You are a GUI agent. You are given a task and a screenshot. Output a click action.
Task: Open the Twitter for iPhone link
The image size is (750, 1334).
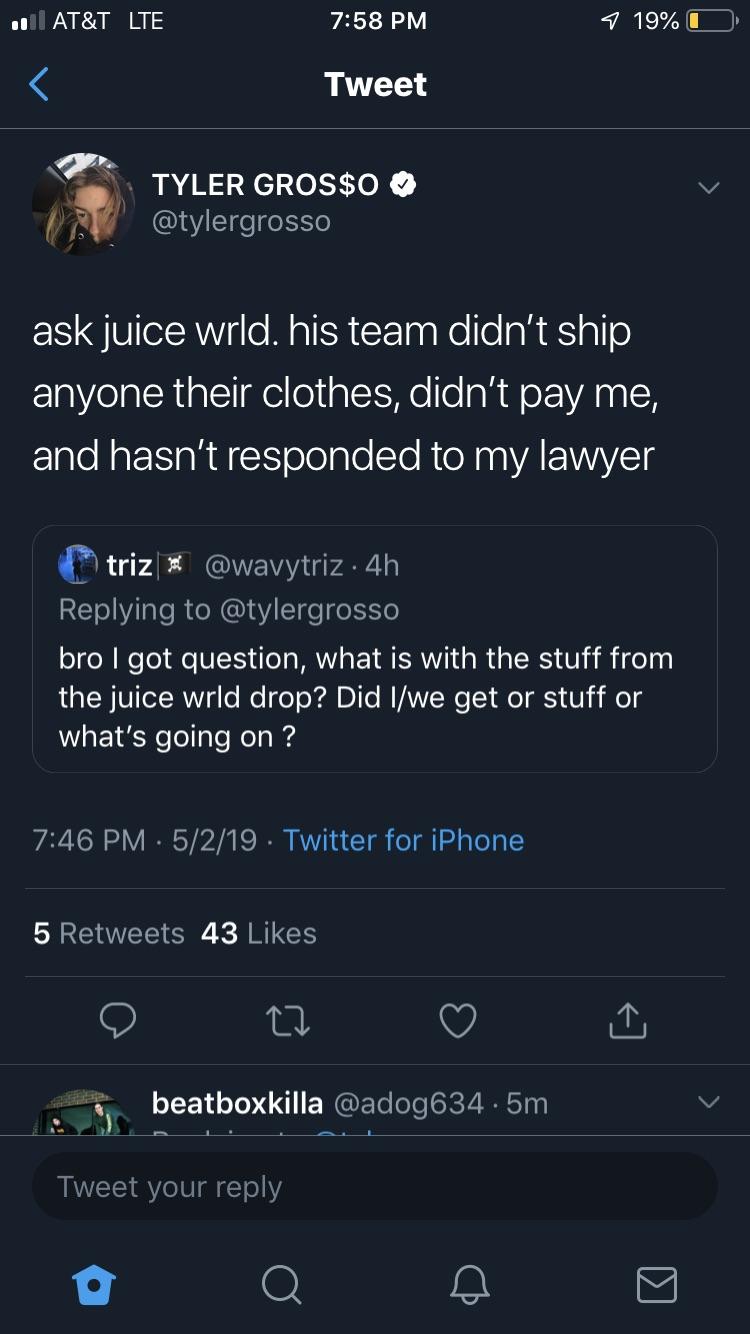tap(403, 840)
